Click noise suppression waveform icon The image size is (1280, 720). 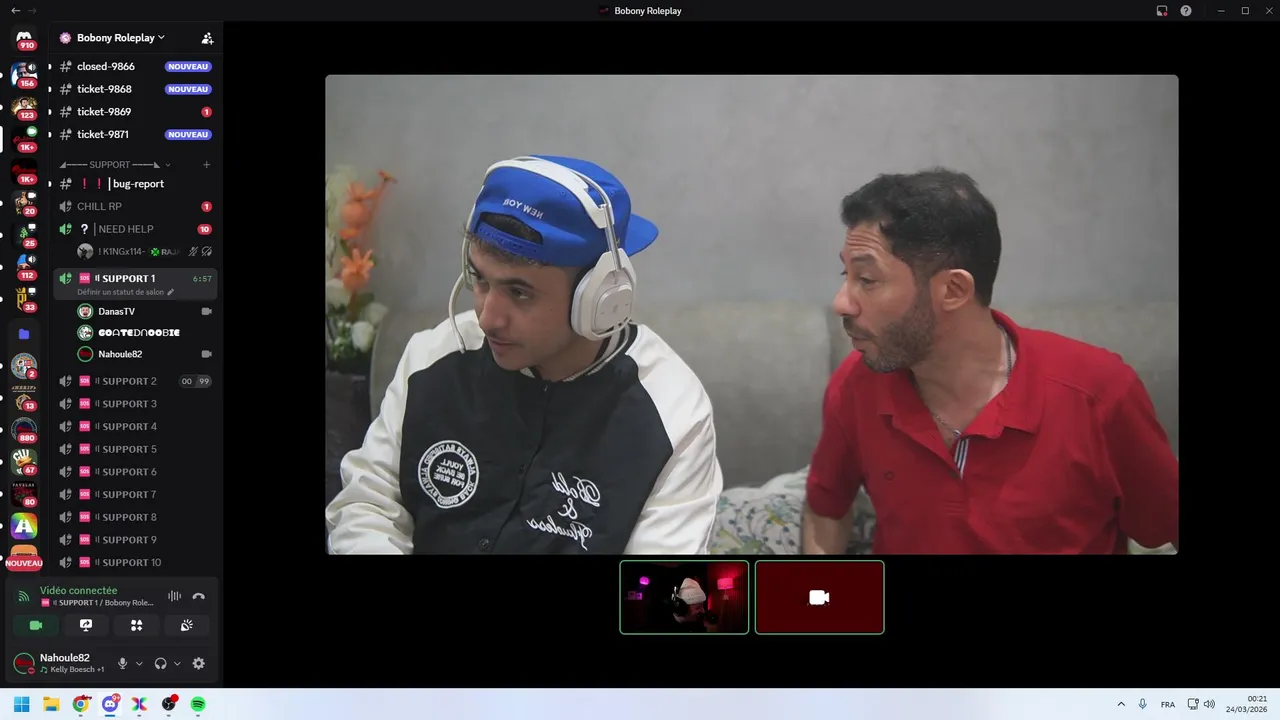click(174, 596)
